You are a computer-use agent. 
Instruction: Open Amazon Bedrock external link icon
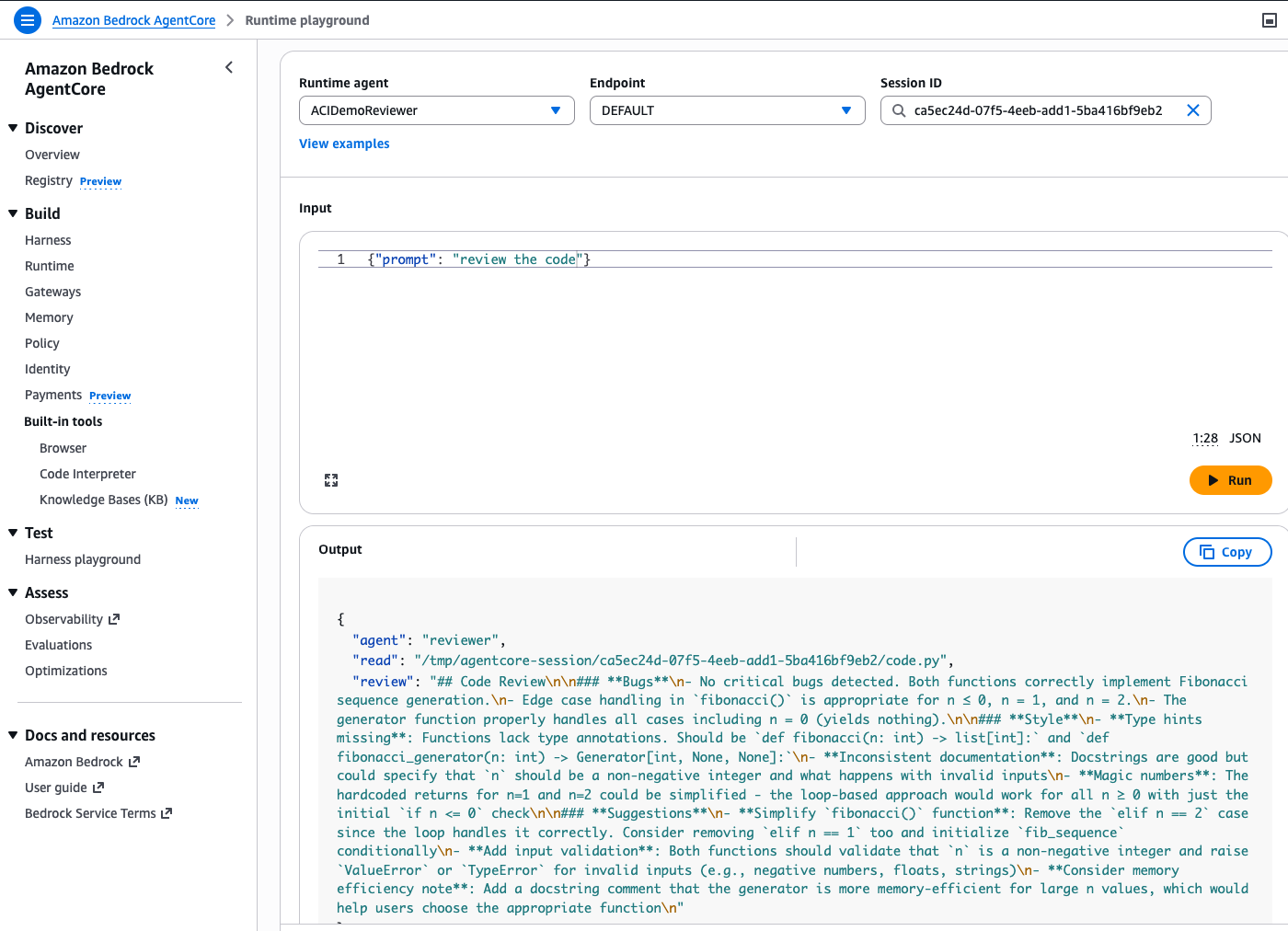click(134, 762)
